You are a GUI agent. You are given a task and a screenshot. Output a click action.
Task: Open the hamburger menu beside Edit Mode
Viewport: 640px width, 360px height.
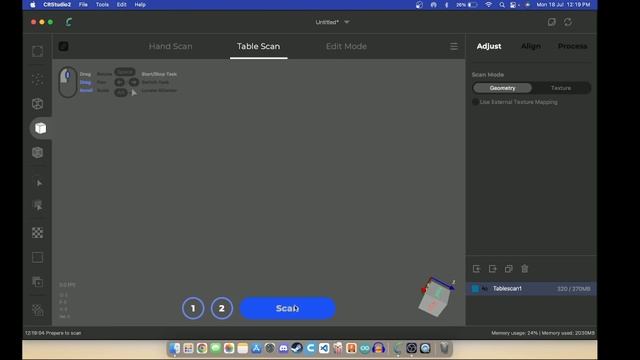(x=453, y=47)
